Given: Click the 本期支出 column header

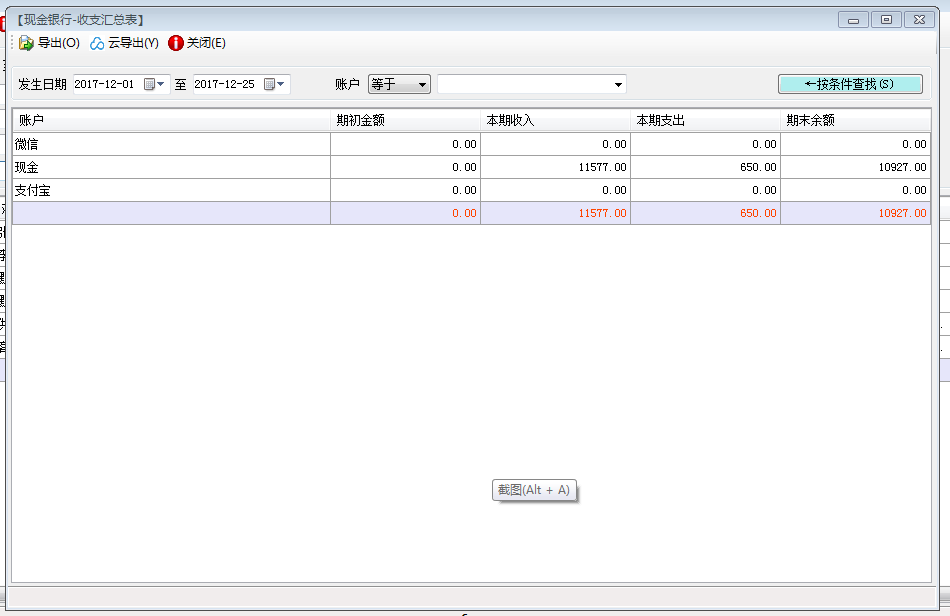Looking at the screenshot, I should pyautogui.click(x=705, y=120).
